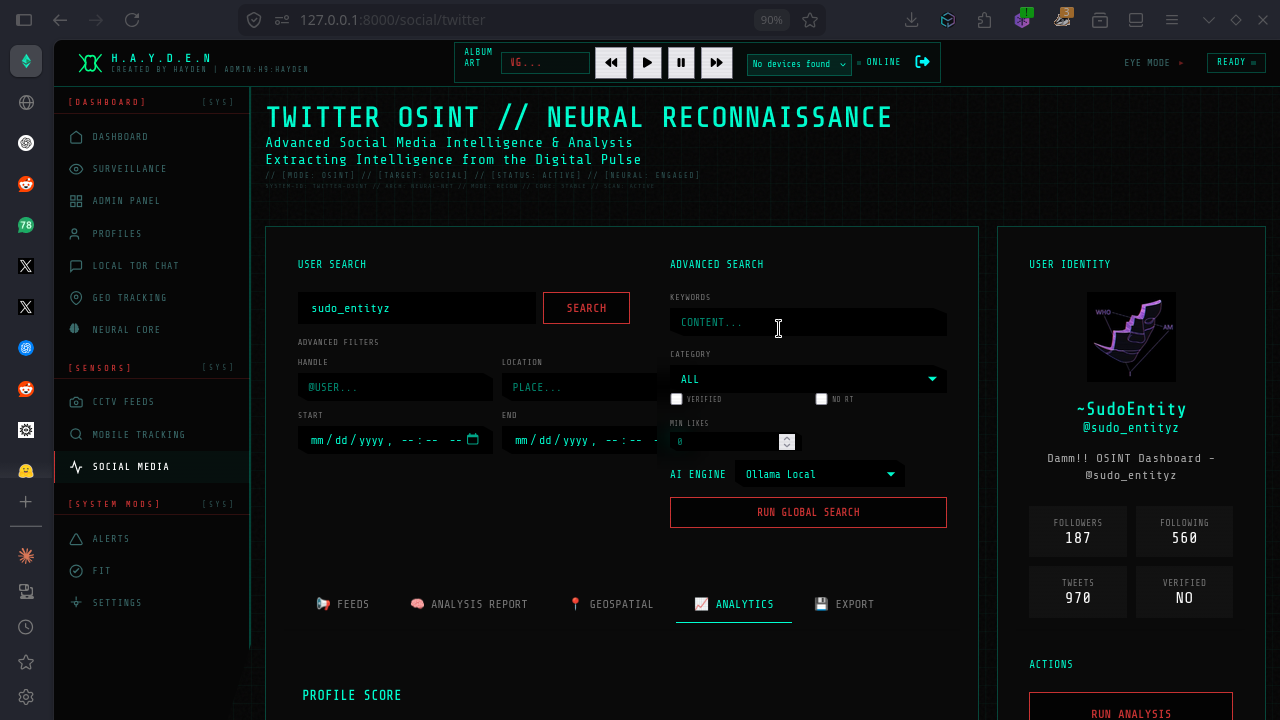Viewport: 1280px width, 720px height.
Task: Open the No devices found dropdown
Action: (x=799, y=64)
